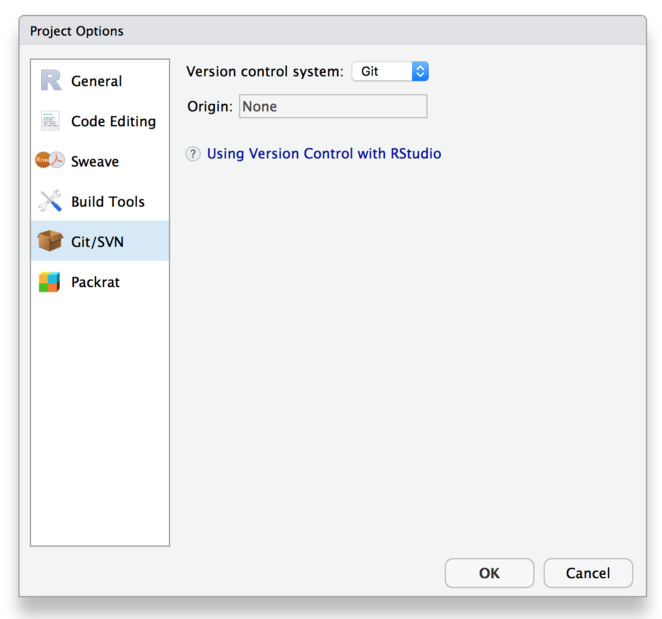
Task: Click the Code Editing document icon
Action: pyautogui.click(x=50, y=121)
